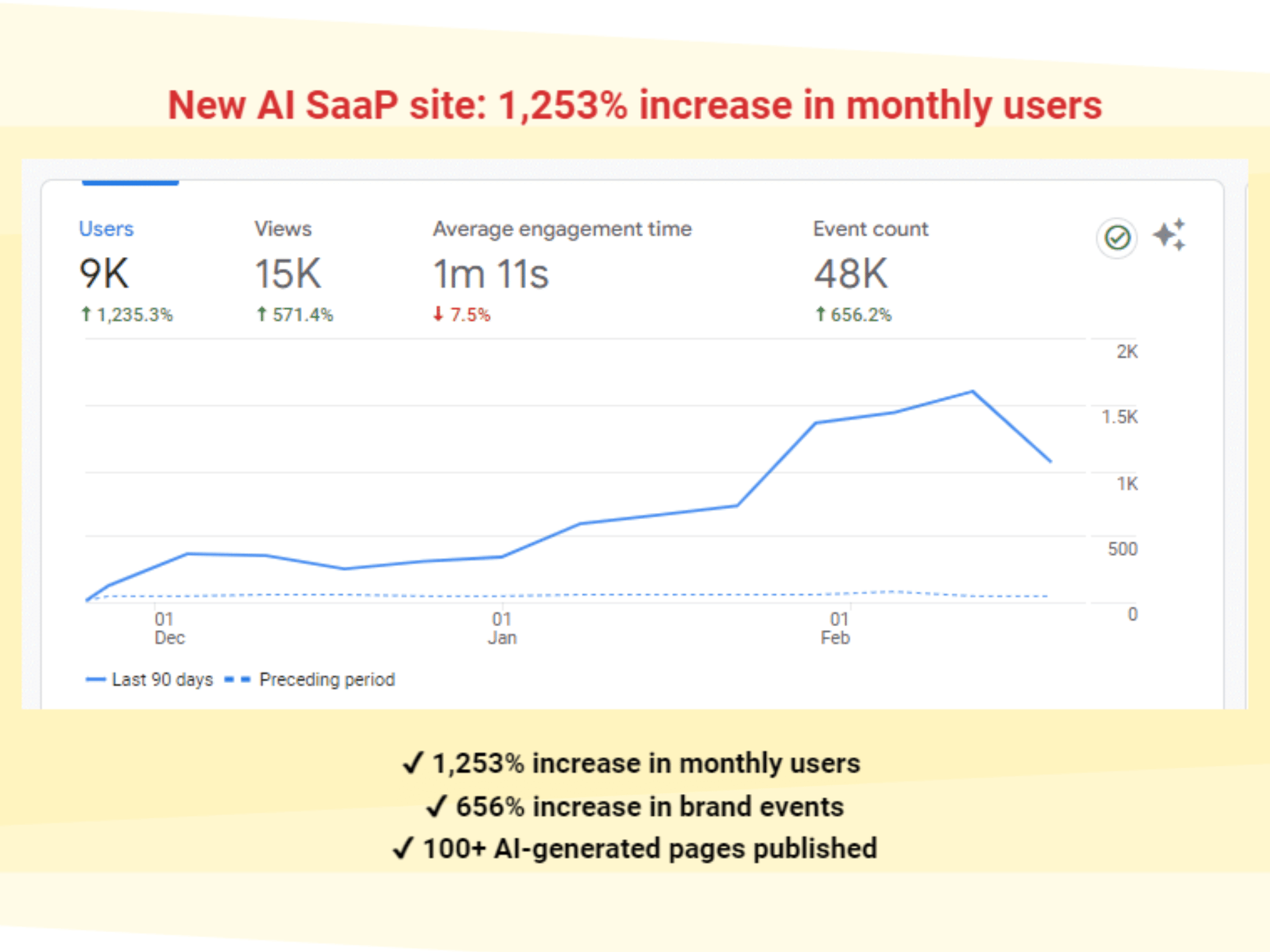The width and height of the screenshot is (1270, 952).
Task: Click the 656.2% event count change
Action: [x=853, y=315]
